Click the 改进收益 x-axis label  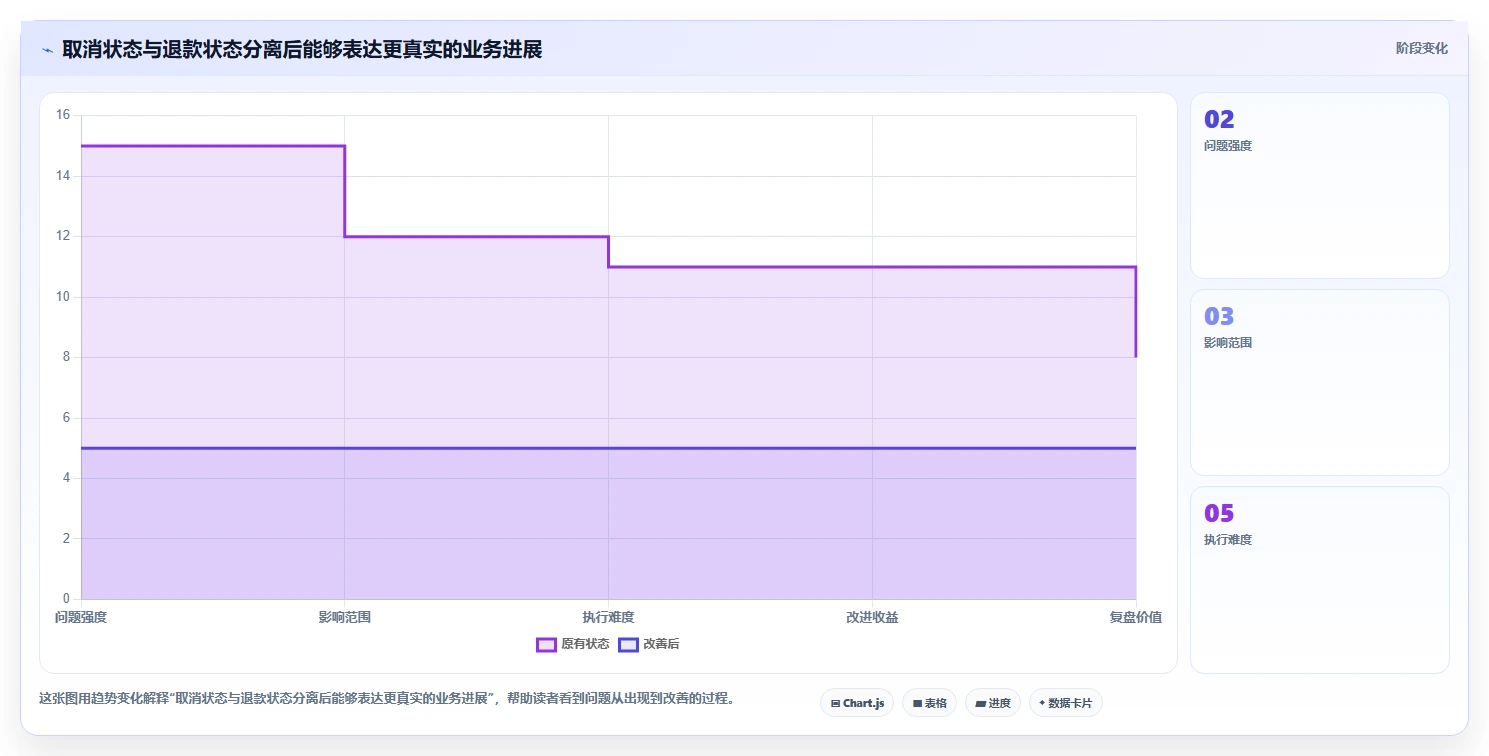pos(872,617)
